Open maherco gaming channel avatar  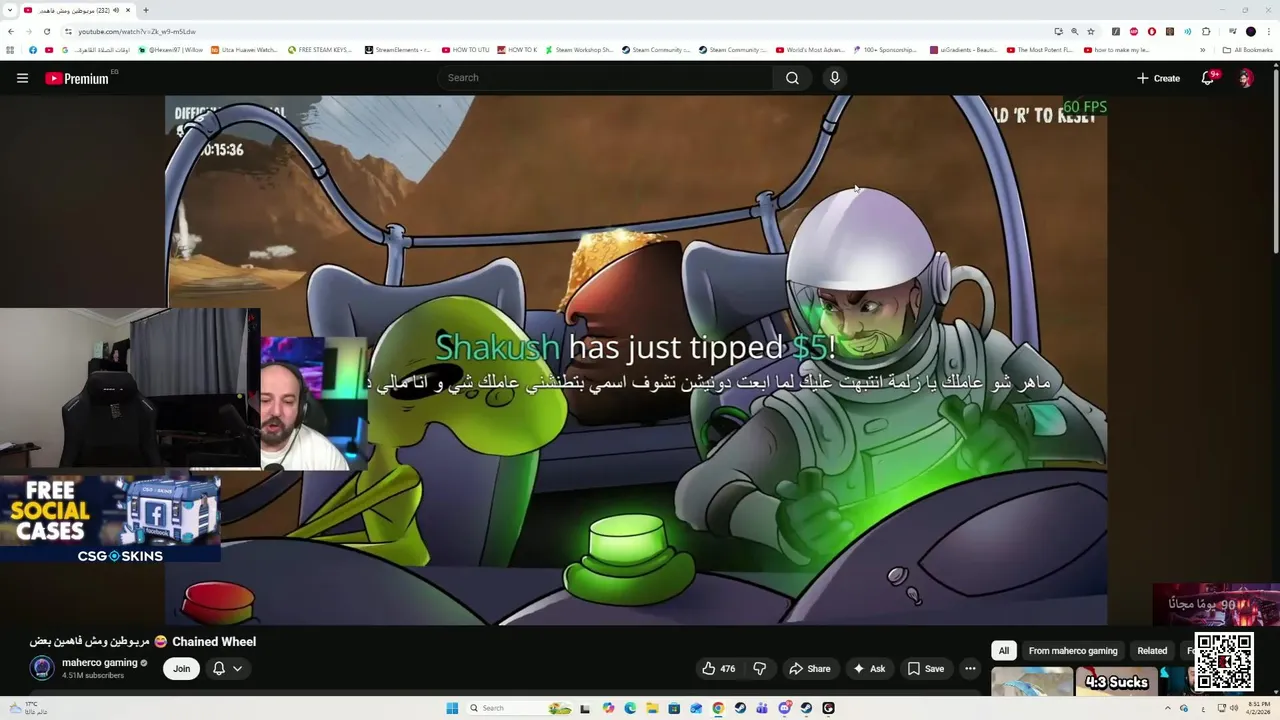coord(42,668)
